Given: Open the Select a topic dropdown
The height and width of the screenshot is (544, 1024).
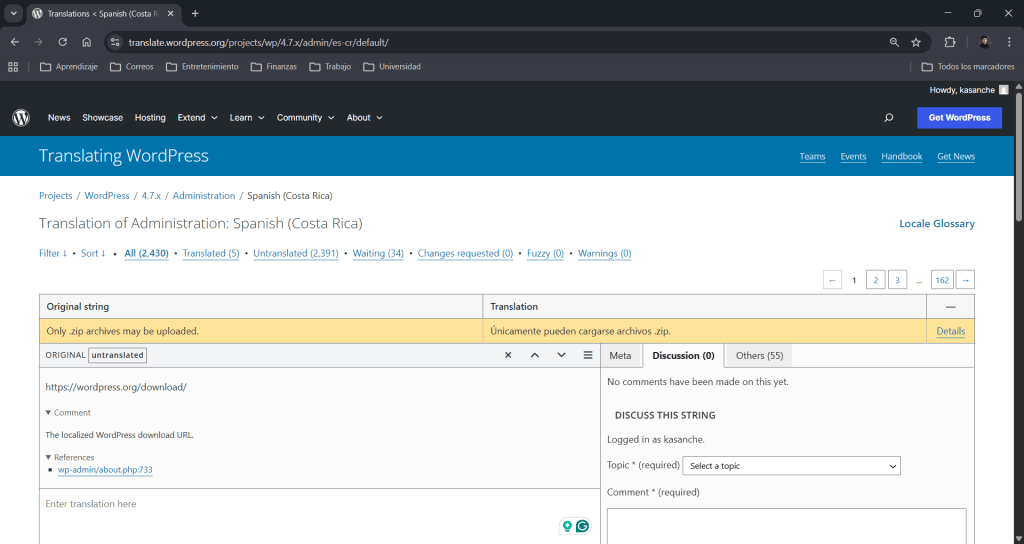Looking at the screenshot, I should click(x=791, y=466).
